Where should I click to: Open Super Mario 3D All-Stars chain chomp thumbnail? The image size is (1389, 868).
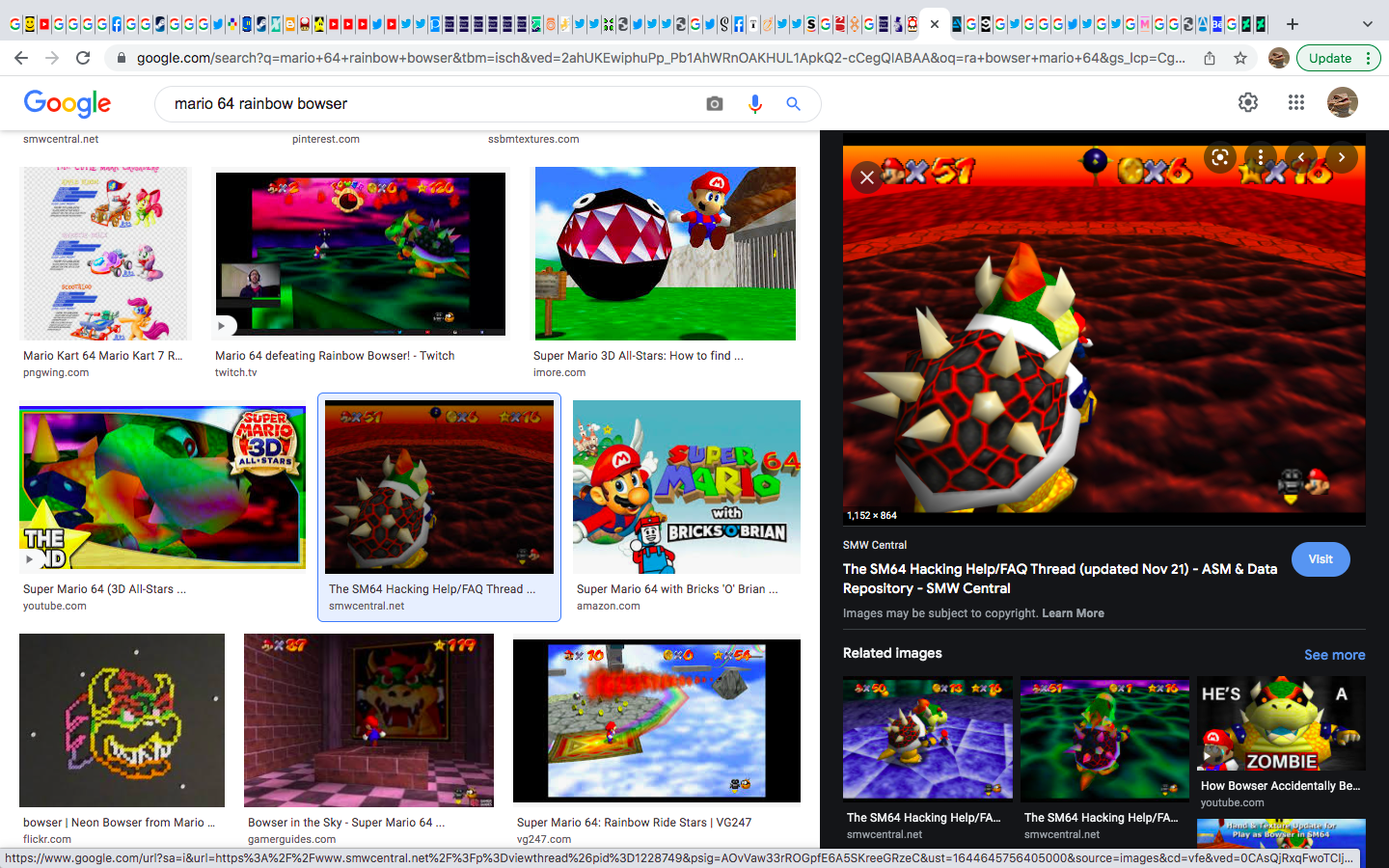pyautogui.click(x=666, y=254)
